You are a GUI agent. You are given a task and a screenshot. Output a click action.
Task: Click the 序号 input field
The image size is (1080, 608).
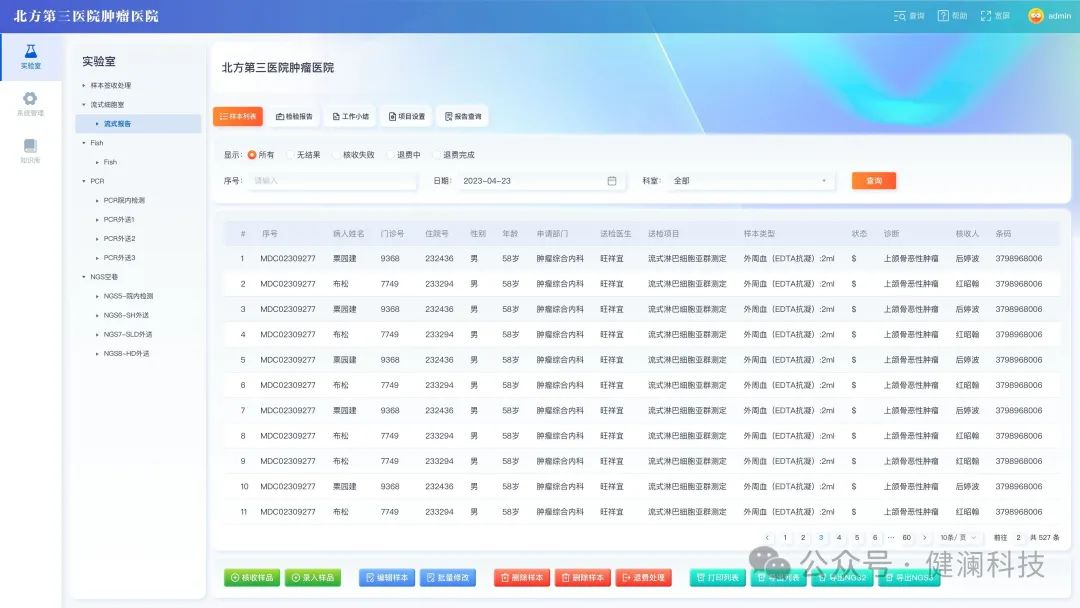click(x=332, y=181)
